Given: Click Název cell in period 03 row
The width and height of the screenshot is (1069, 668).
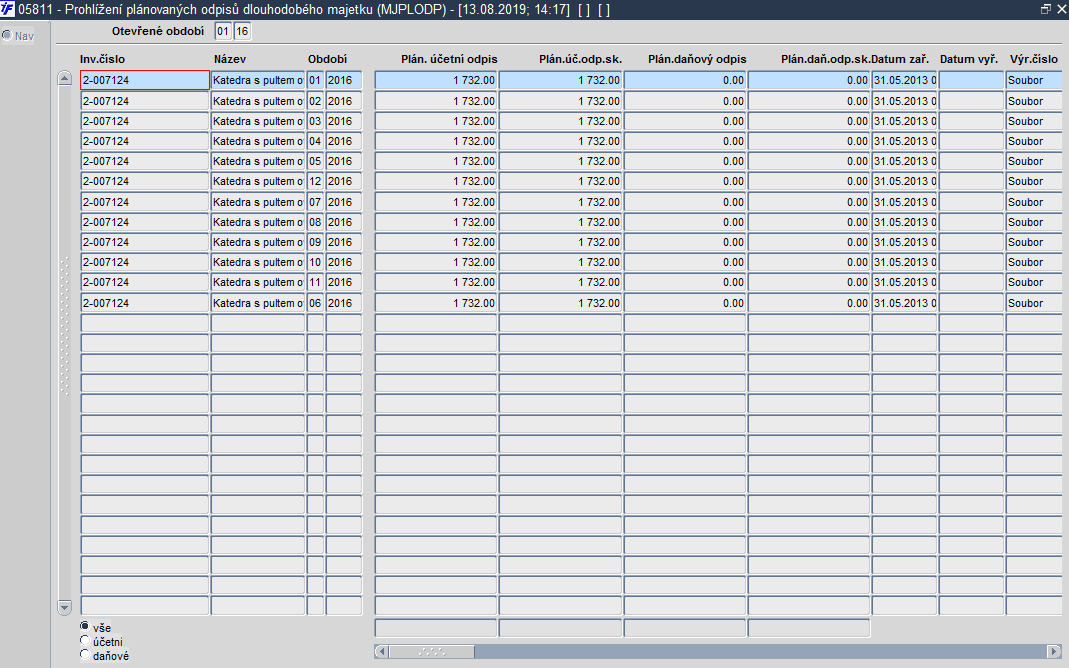Looking at the screenshot, I should [x=258, y=121].
